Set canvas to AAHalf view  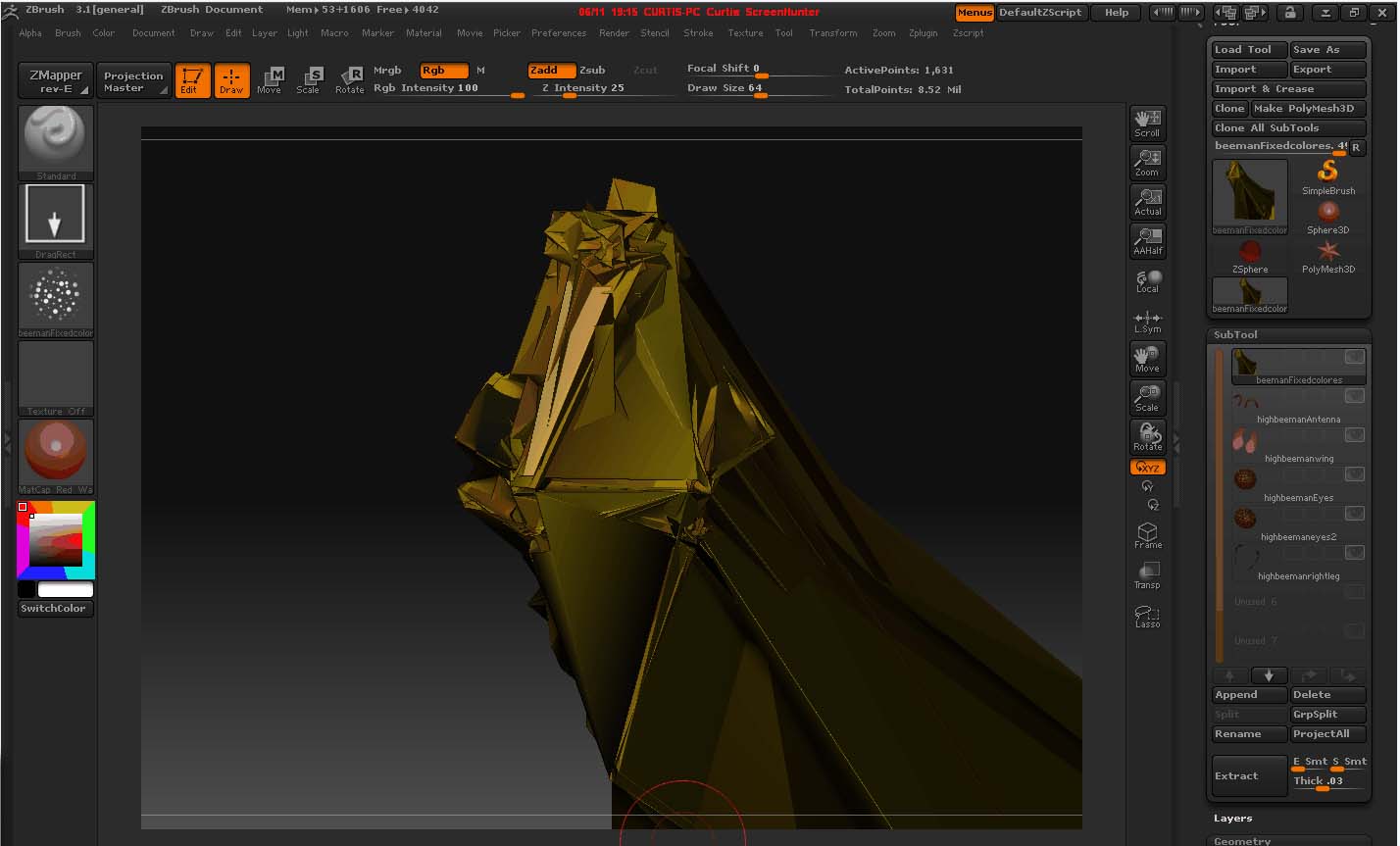[x=1147, y=240]
